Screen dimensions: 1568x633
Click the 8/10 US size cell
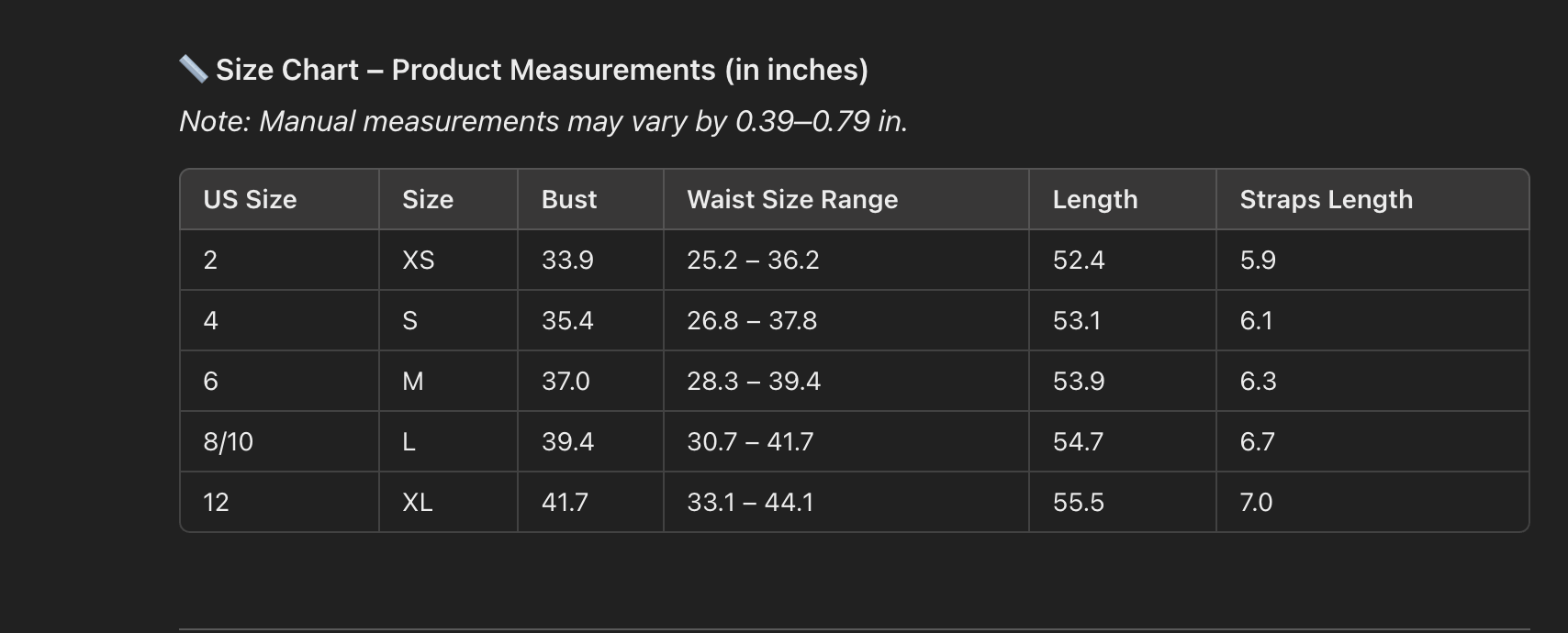pos(228,442)
